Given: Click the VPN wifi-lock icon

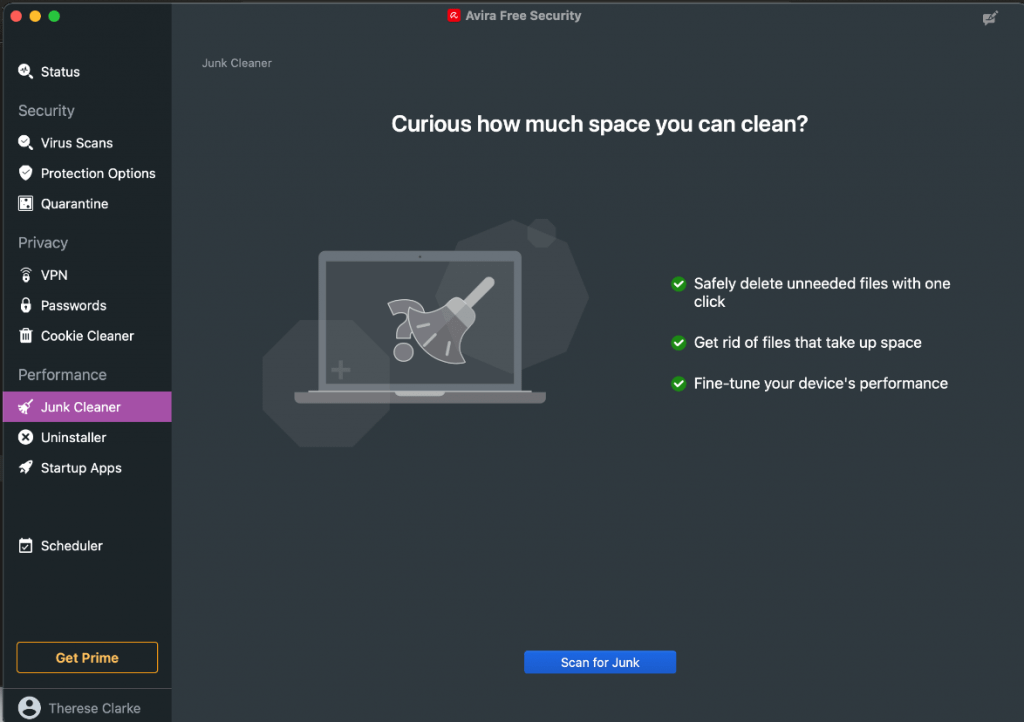Looking at the screenshot, I should point(25,275).
